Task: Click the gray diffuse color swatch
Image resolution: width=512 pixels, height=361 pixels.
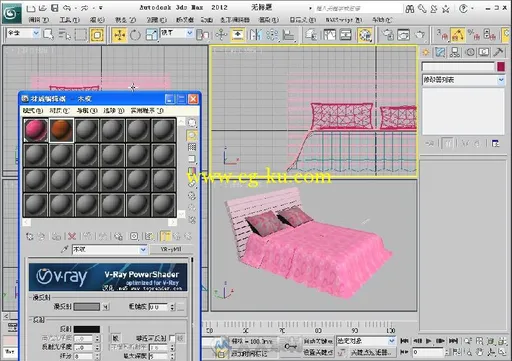Action: (87, 307)
